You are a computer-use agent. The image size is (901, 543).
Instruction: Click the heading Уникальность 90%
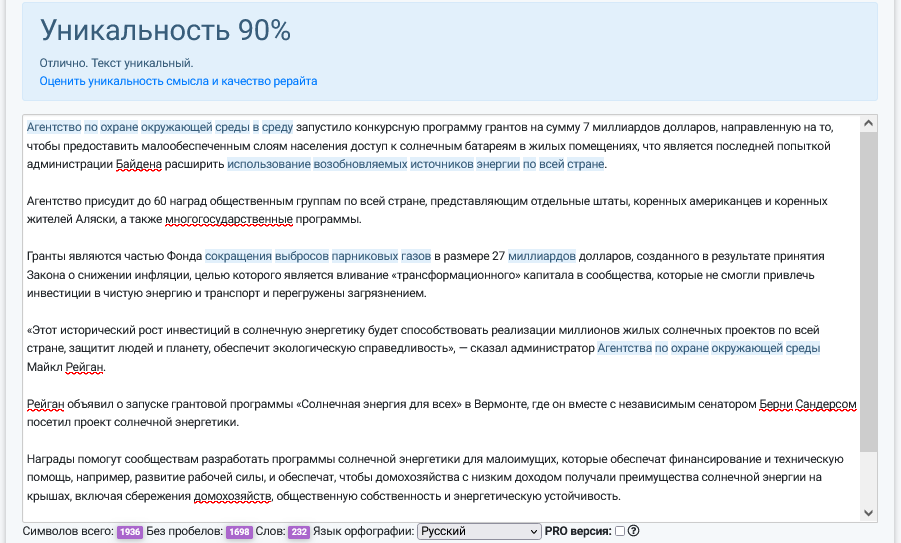click(x=165, y=30)
